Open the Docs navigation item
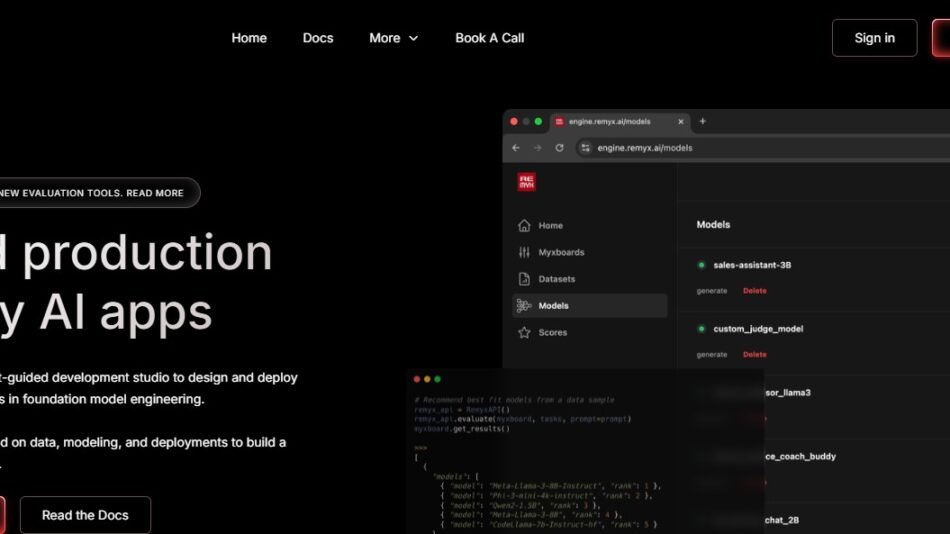This screenshot has height=534, width=950. [x=318, y=38]
